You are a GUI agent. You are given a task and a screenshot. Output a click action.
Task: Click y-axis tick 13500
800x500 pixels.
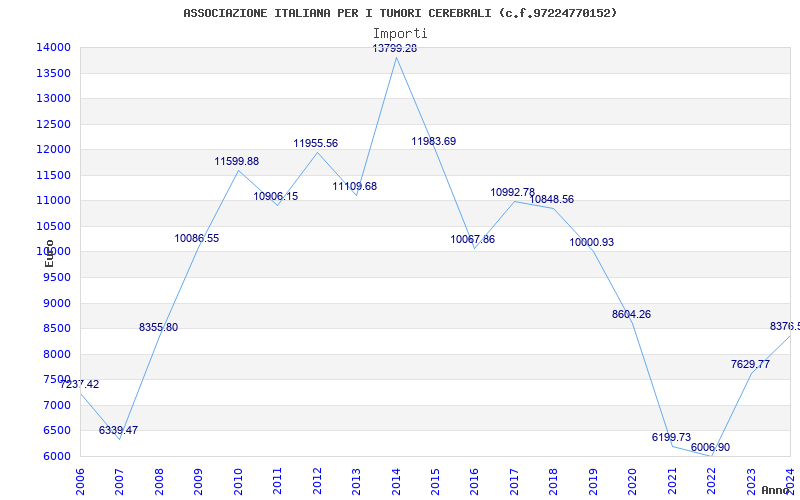(x=53, y=73)
